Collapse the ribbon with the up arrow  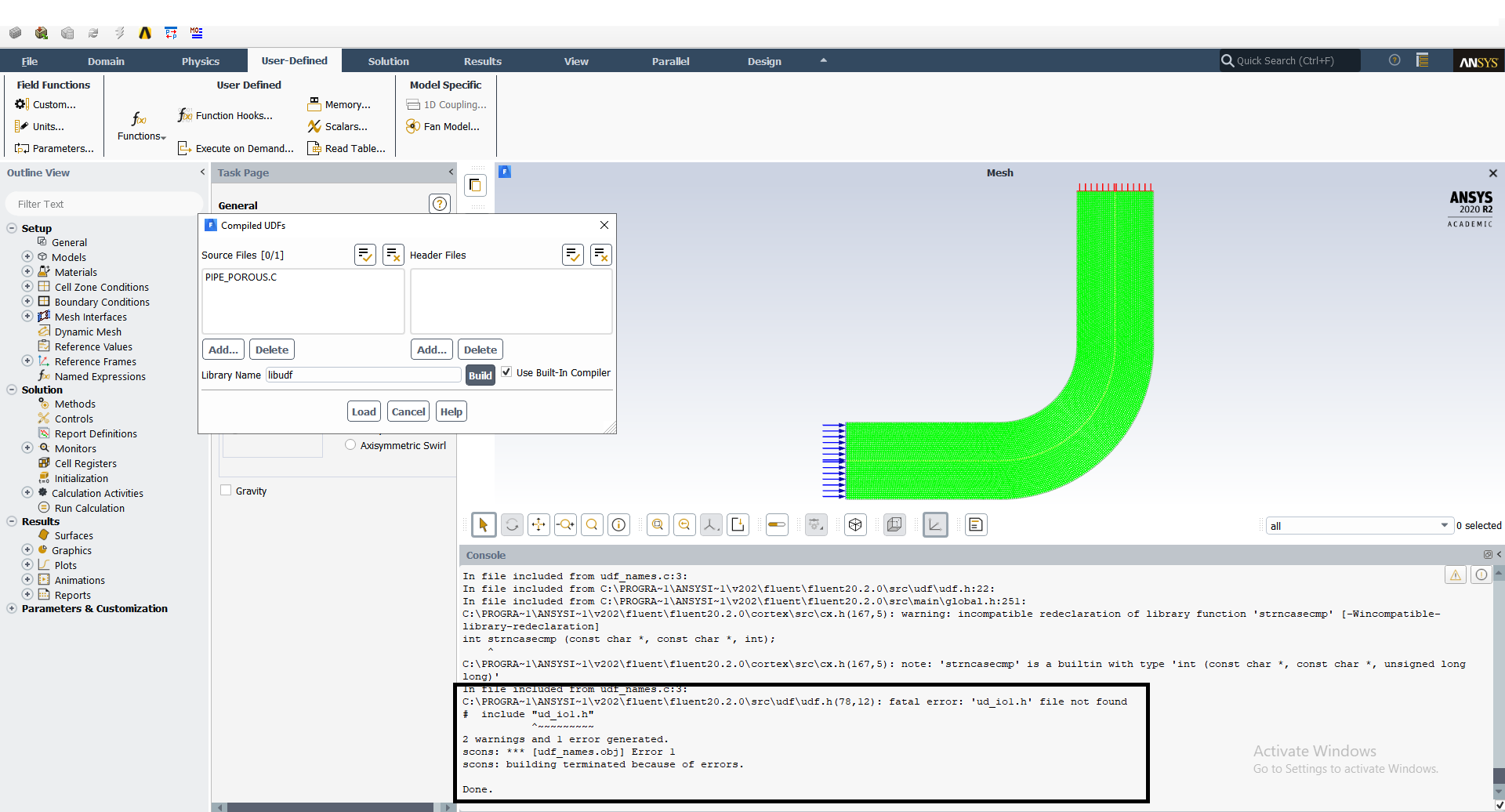click(x=823, y=60)
